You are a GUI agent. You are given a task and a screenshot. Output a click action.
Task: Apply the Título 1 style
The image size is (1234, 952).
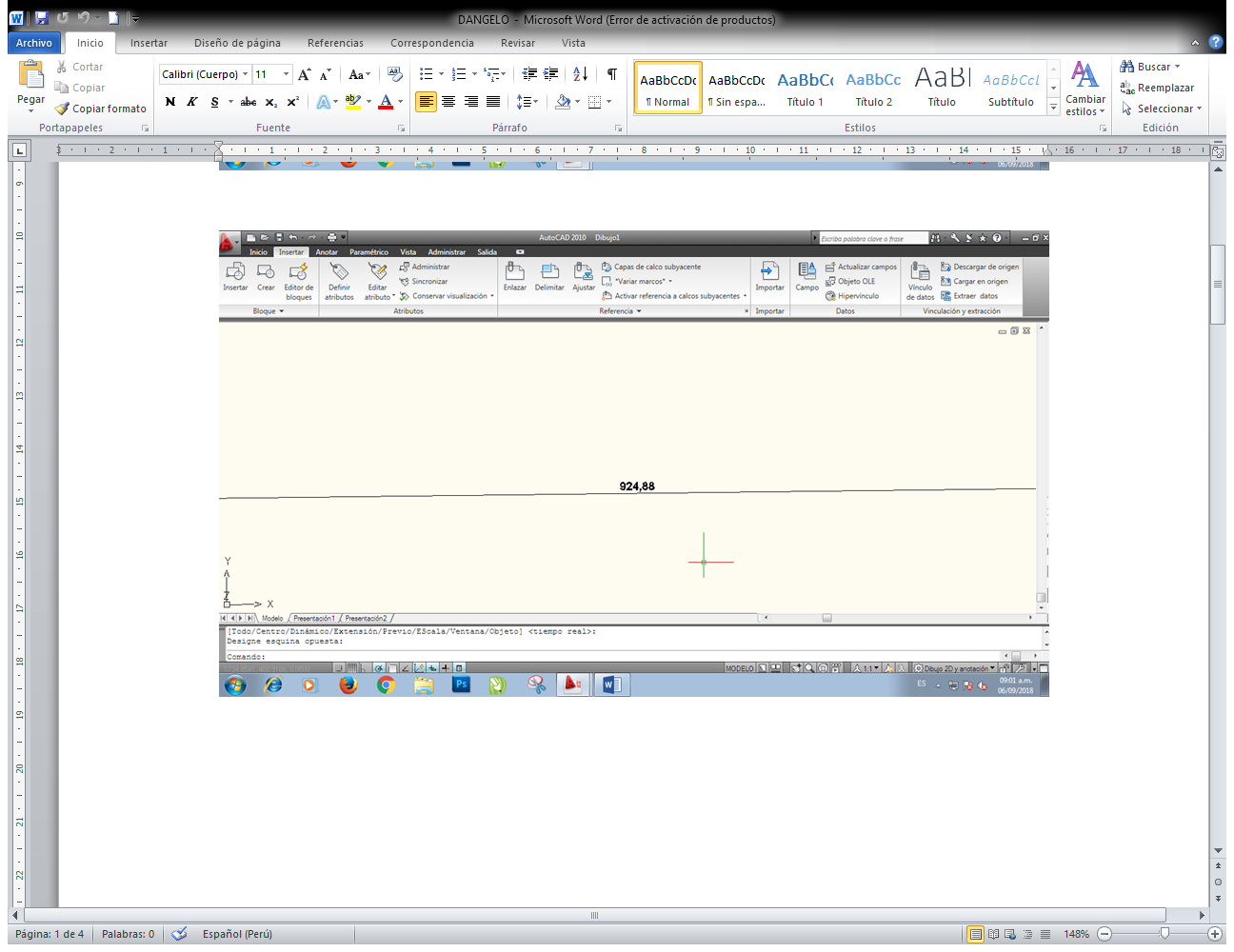pos(805,89)
